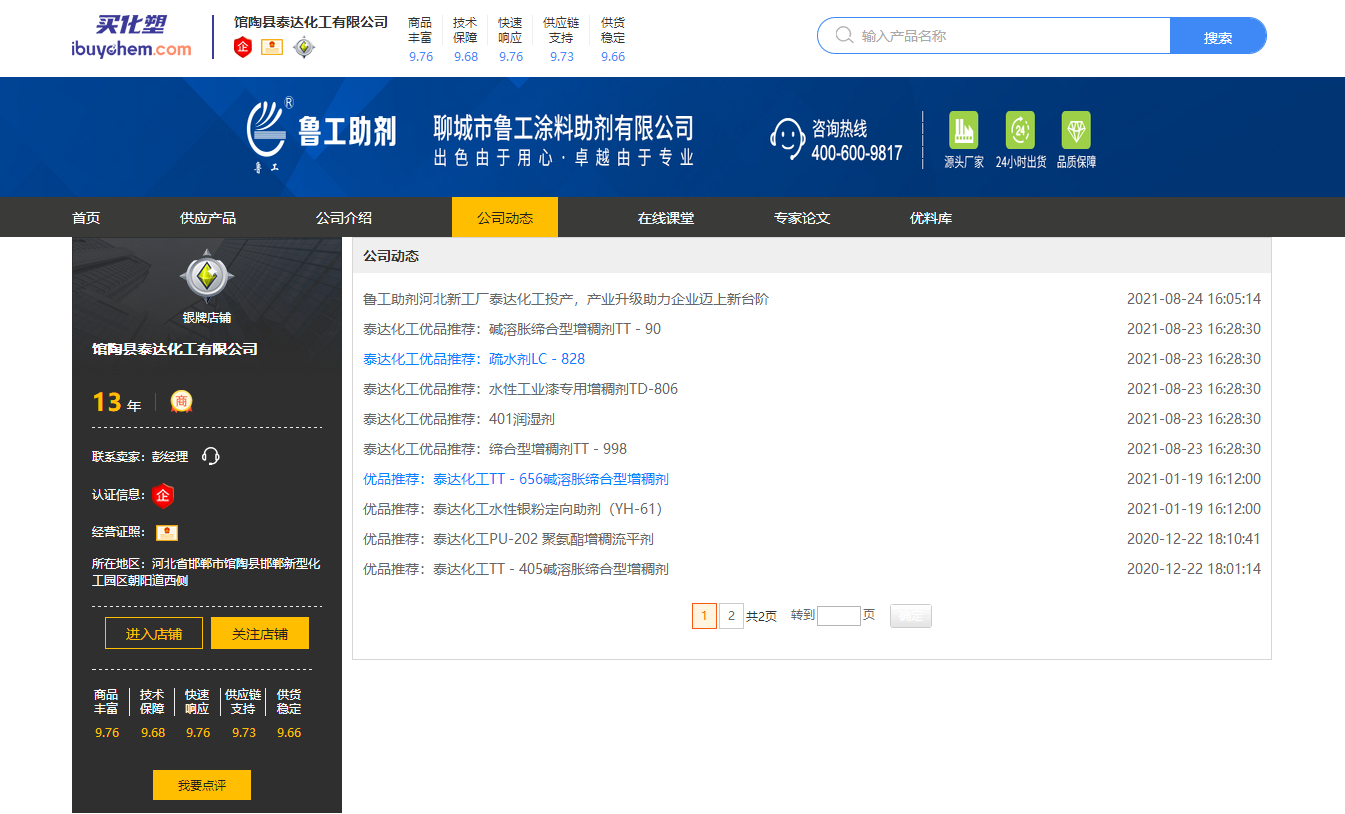Viewport: 1345px width, 814px height.
Task: Open the ibuychem.com site logo
Action: pyautogui.click(x=131, y=37)
